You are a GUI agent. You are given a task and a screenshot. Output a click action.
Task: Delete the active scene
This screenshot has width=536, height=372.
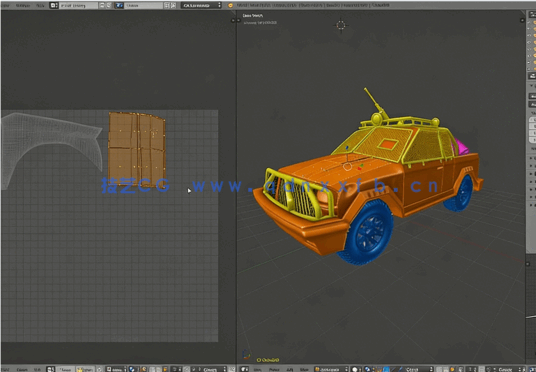(173, 5)
